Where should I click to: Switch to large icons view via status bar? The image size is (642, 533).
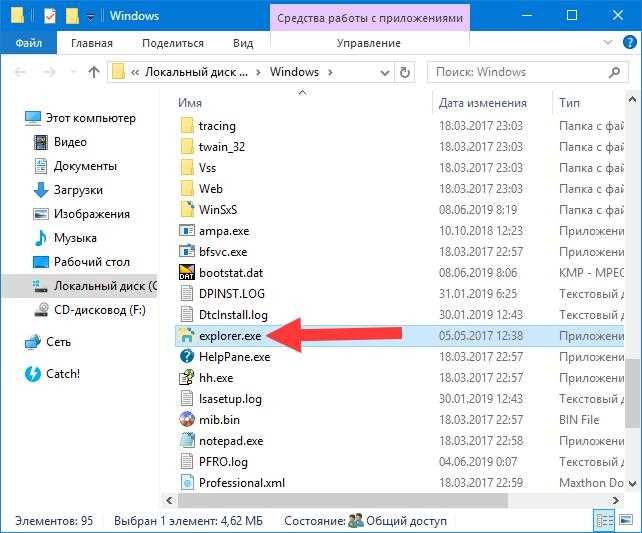[x=626, y=520]
